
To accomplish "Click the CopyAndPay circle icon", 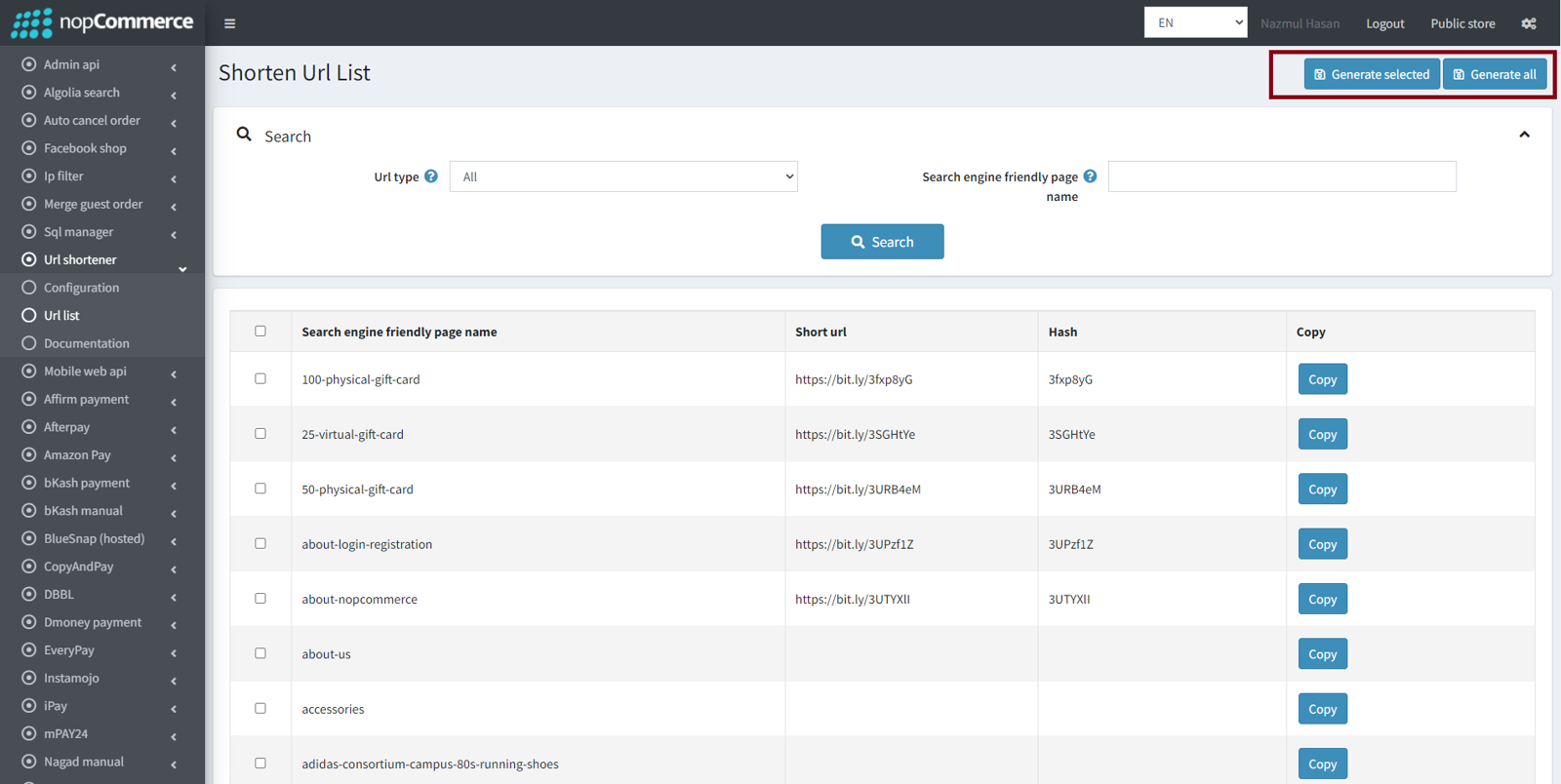I will pyautogui.click(x=29, y=567).
